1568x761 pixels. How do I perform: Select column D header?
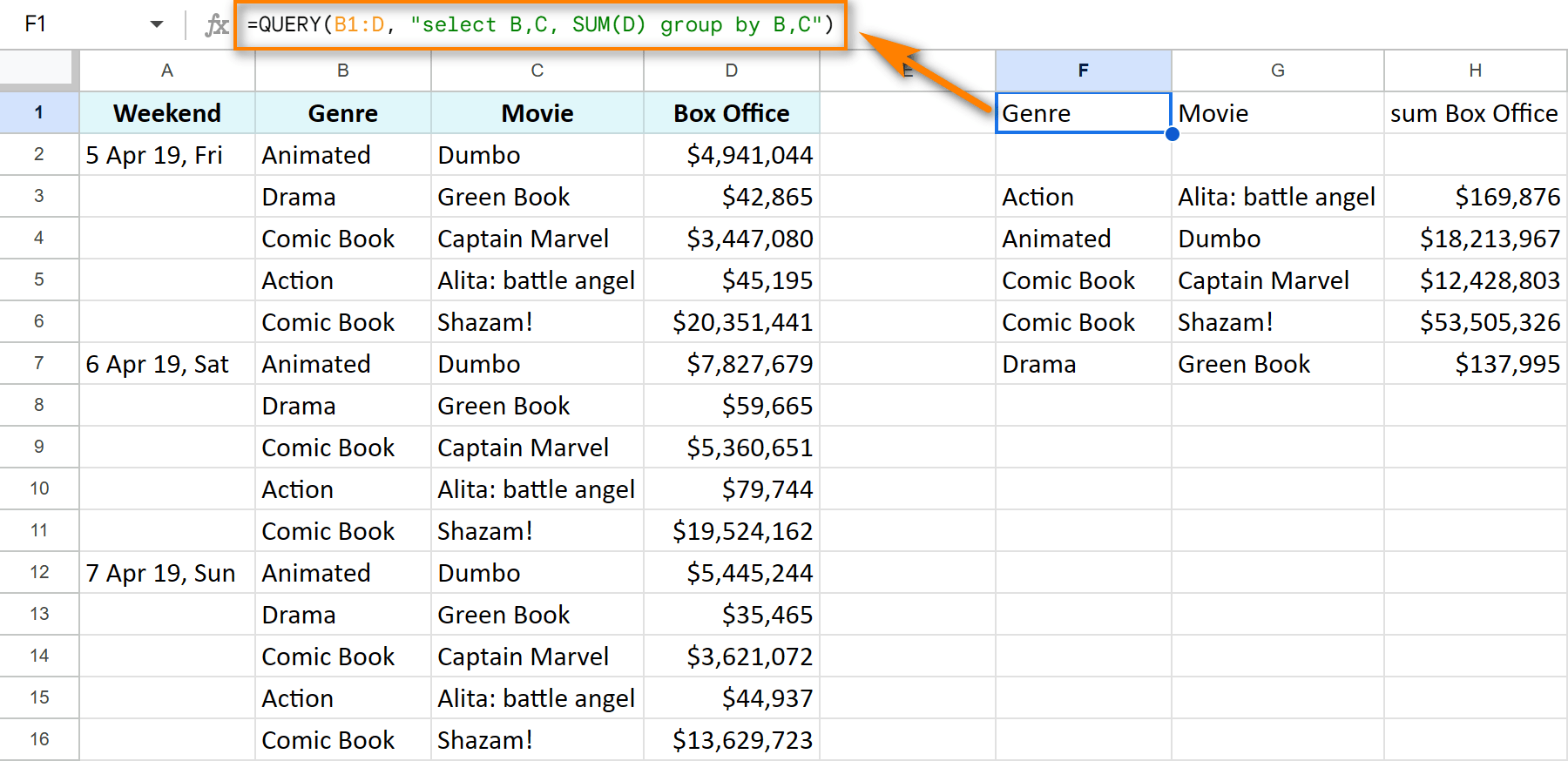[732, 71]
